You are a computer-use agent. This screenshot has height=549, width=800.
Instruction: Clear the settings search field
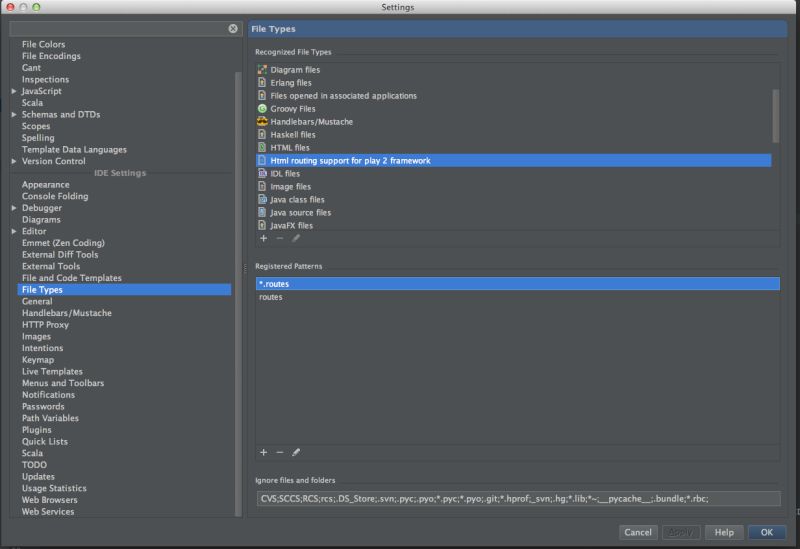click(x=233, y=29)
